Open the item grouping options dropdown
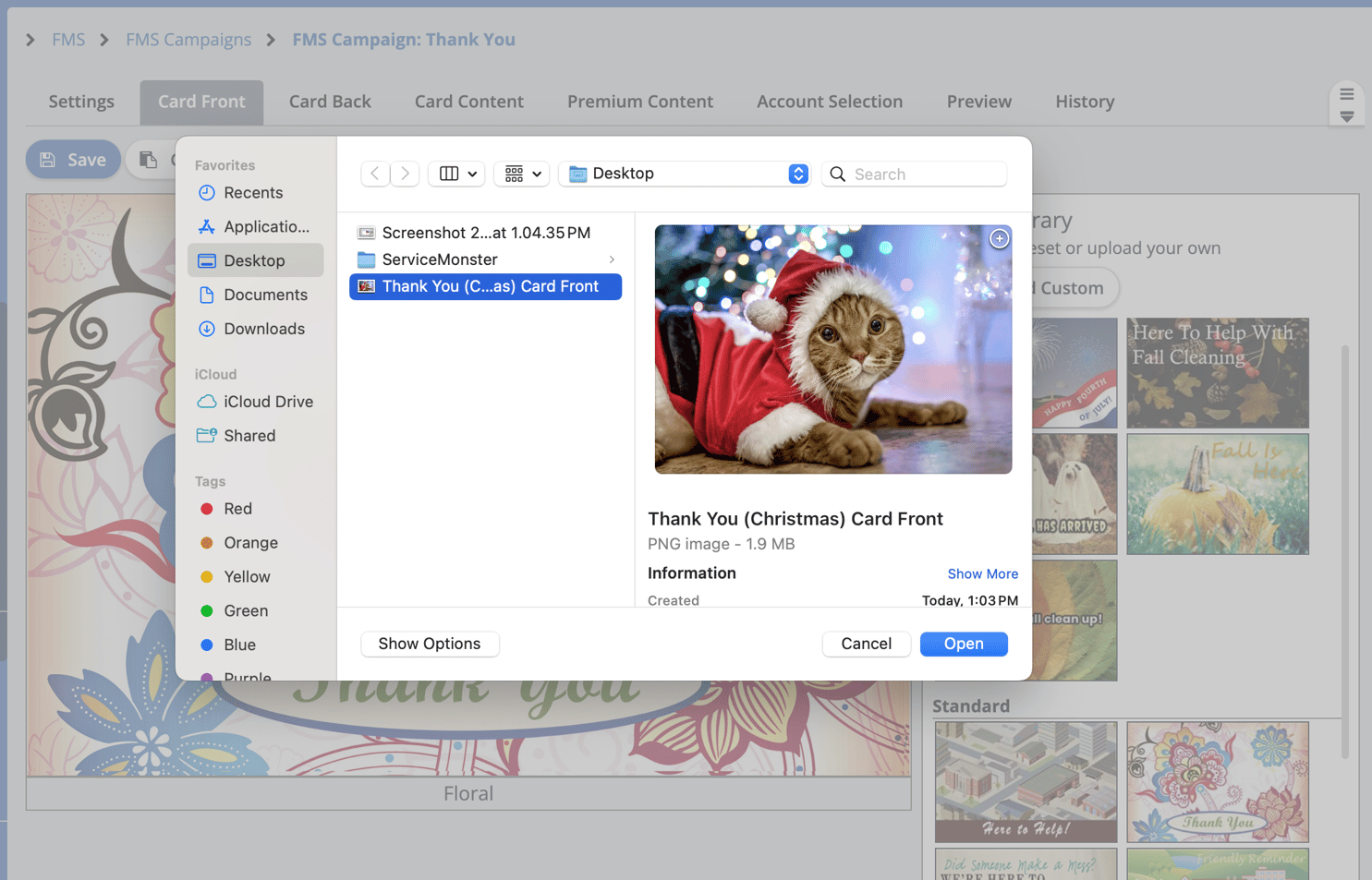The image size is (1372, 880). pos(522,174)
